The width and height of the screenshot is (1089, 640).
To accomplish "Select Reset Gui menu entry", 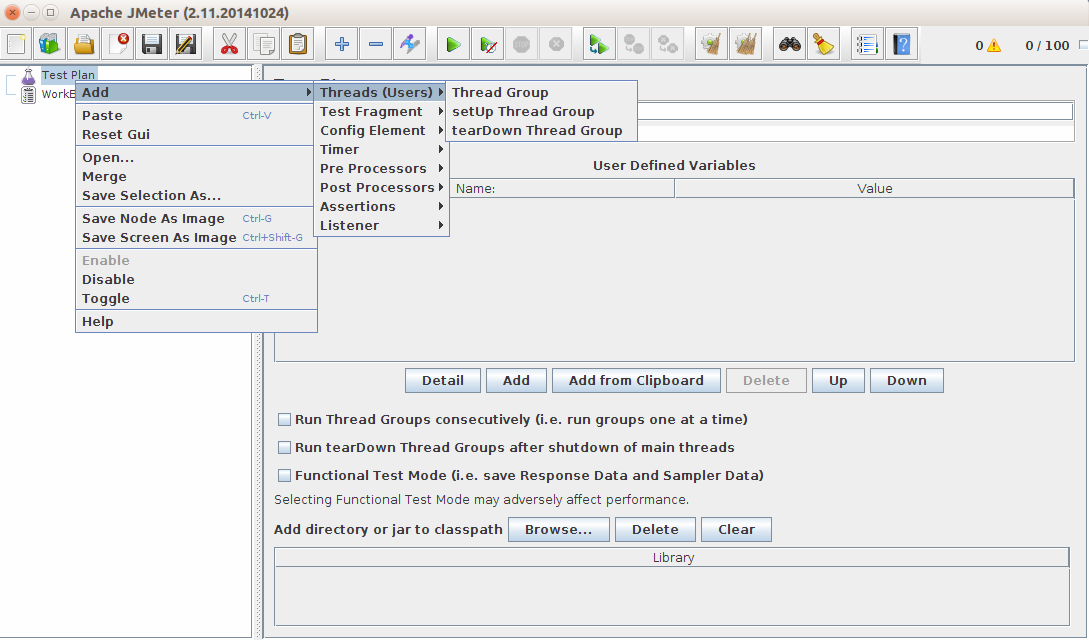I will point(196,135).
